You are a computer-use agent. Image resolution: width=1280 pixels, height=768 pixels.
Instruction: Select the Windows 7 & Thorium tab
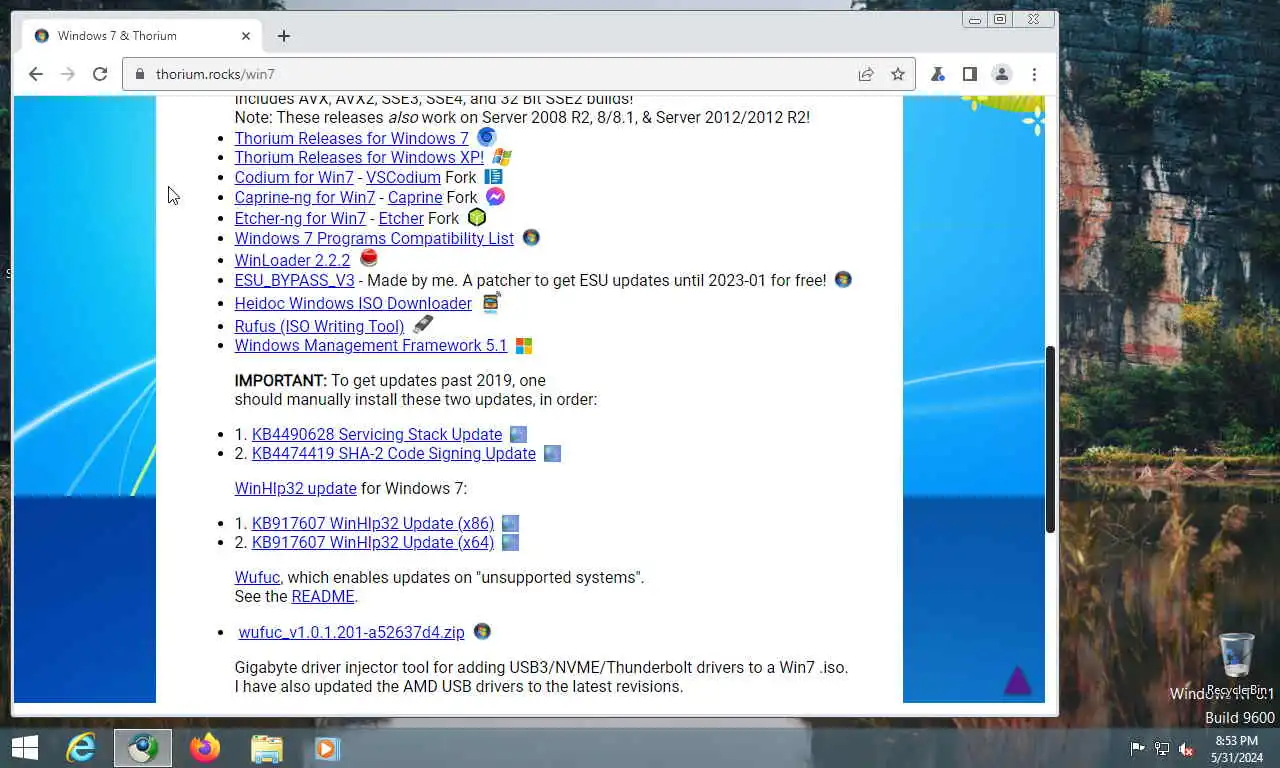point(140,36)
